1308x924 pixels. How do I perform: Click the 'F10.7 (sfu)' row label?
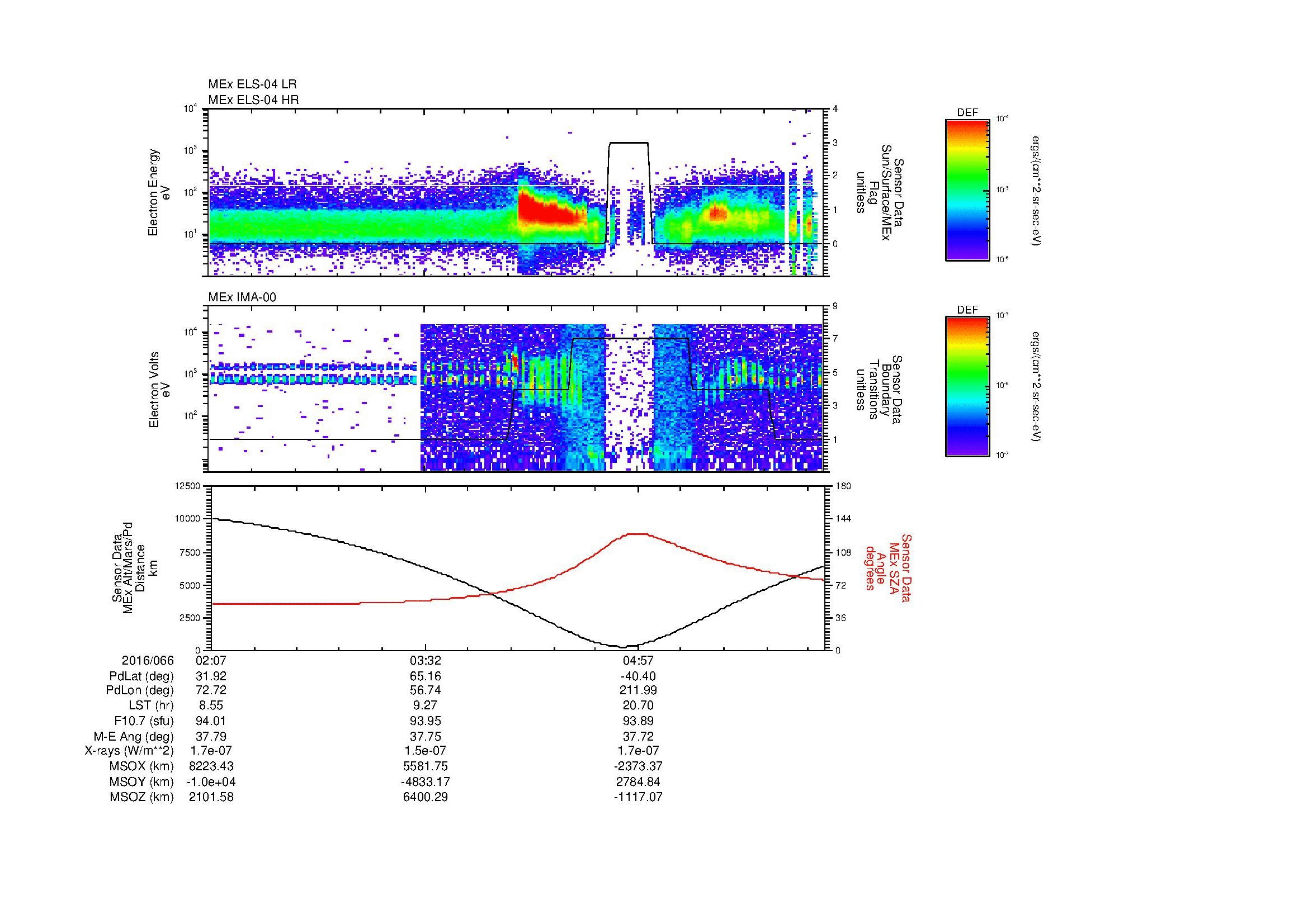pyautogui.click(x=144, y=721)
